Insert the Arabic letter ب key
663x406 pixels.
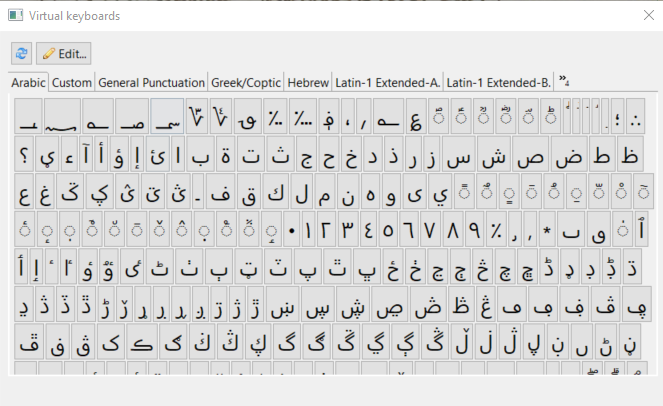coord(200,154)
